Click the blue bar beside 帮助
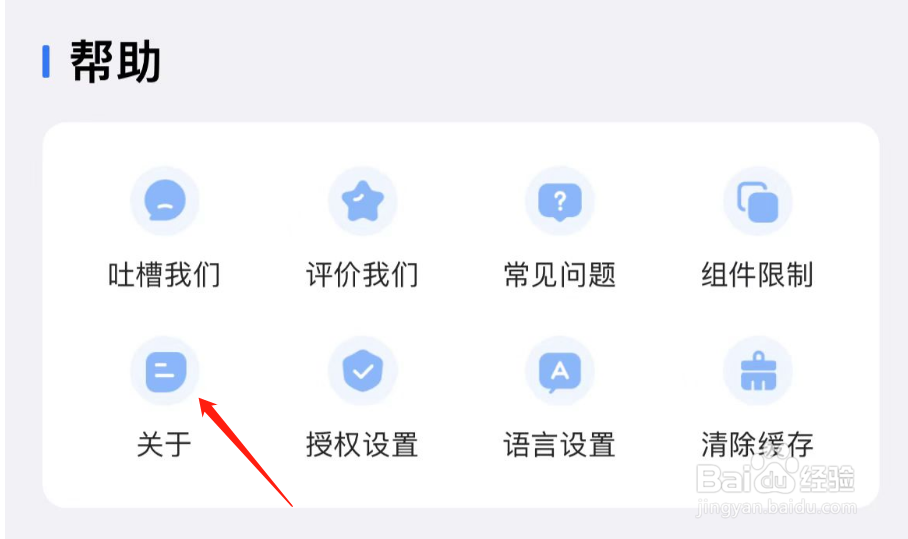The height and width of the screenshot is (539, 908). click(46, 61)
